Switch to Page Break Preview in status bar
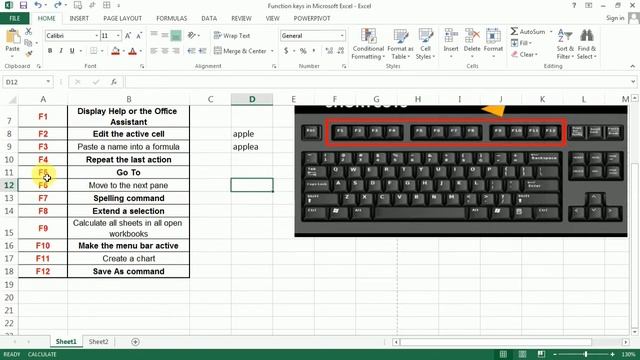The image size is (640, 360). [541, 354]
